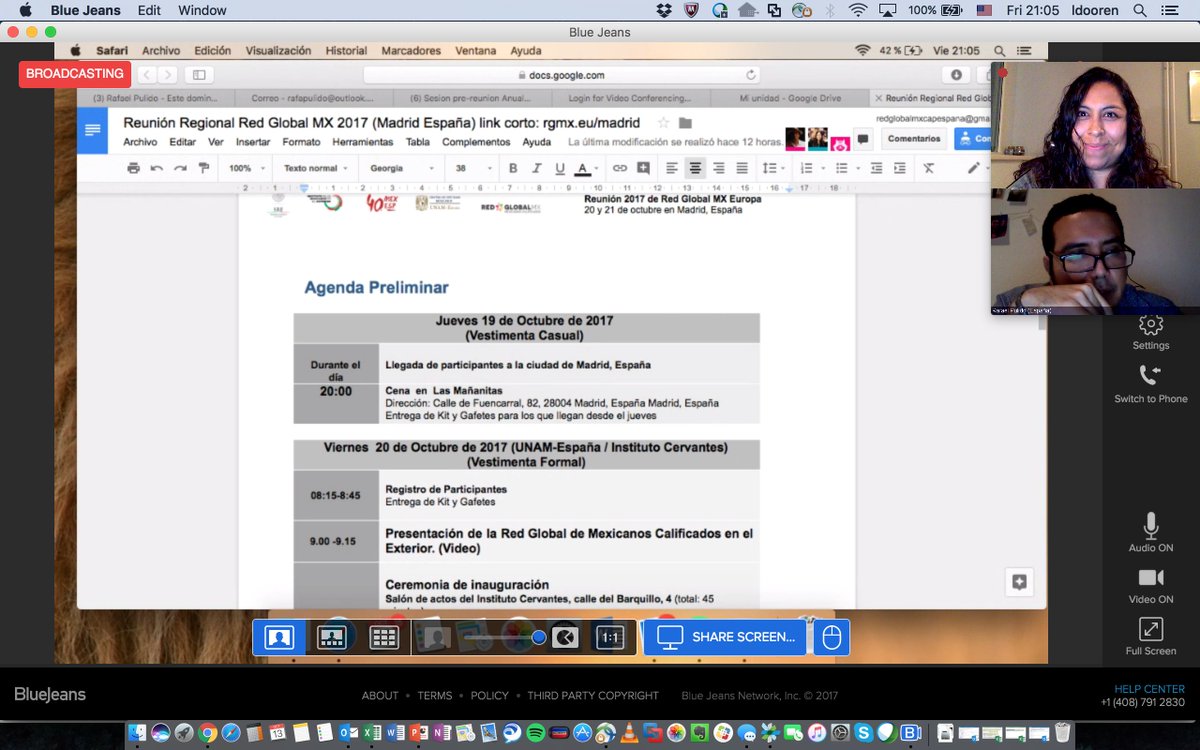Open POLICY footer link
Viewport: 1200px width, 750px height.
[x=490, y=695]
